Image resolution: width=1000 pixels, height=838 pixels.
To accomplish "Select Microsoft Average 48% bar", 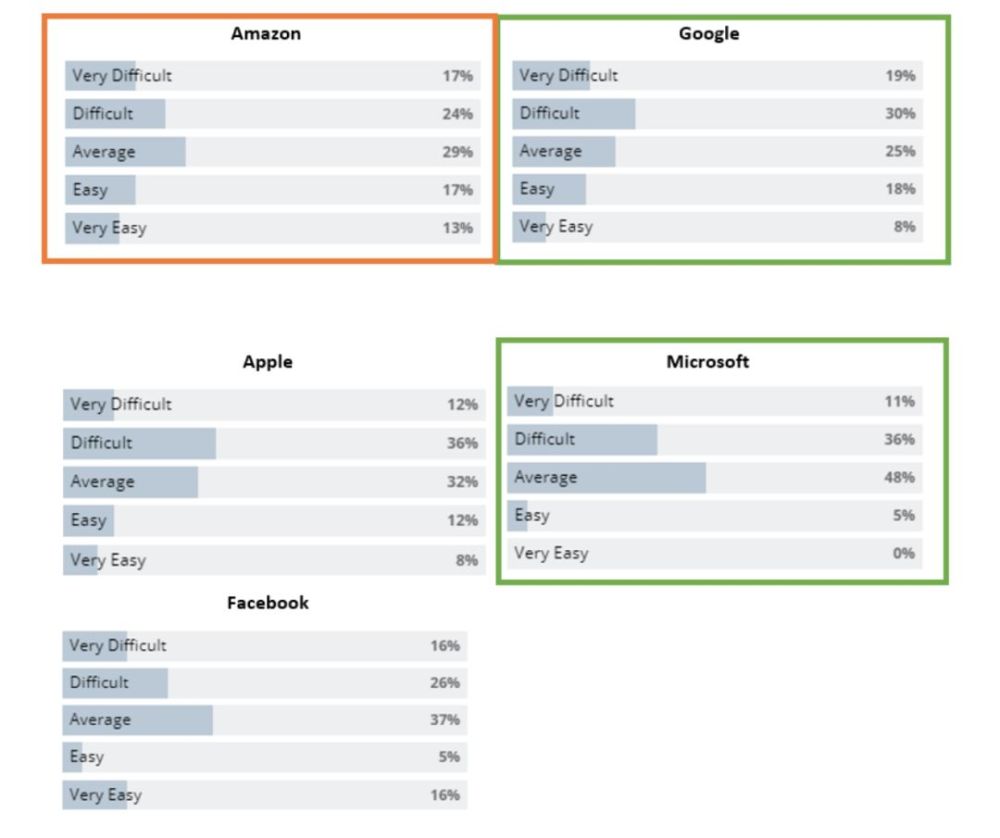I will click(x=715, y=478).
